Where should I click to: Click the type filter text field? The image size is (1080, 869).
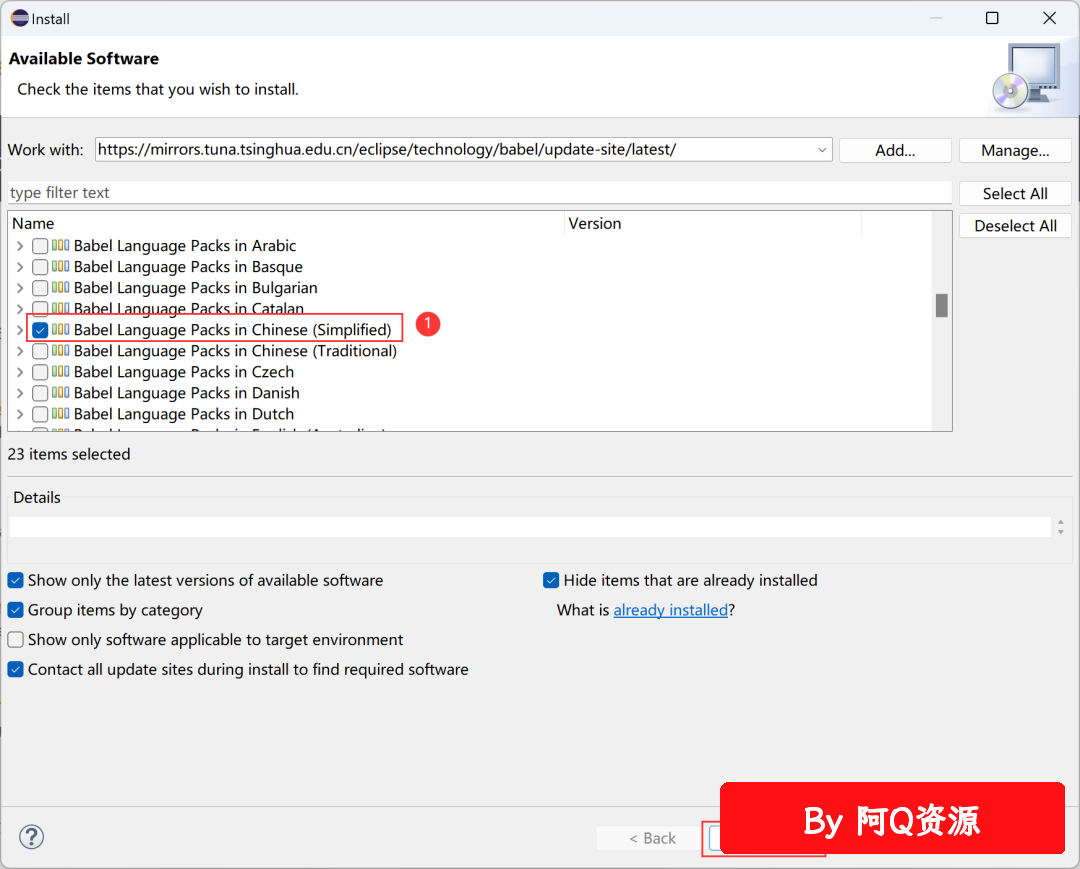[479, 193]
